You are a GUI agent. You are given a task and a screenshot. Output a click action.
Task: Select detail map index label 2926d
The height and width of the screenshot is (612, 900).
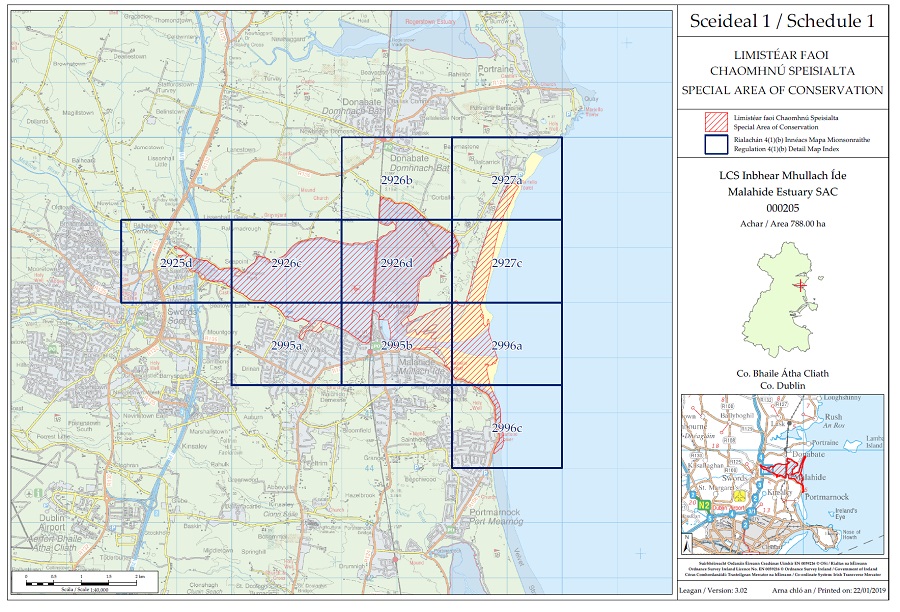coord(397,263)
